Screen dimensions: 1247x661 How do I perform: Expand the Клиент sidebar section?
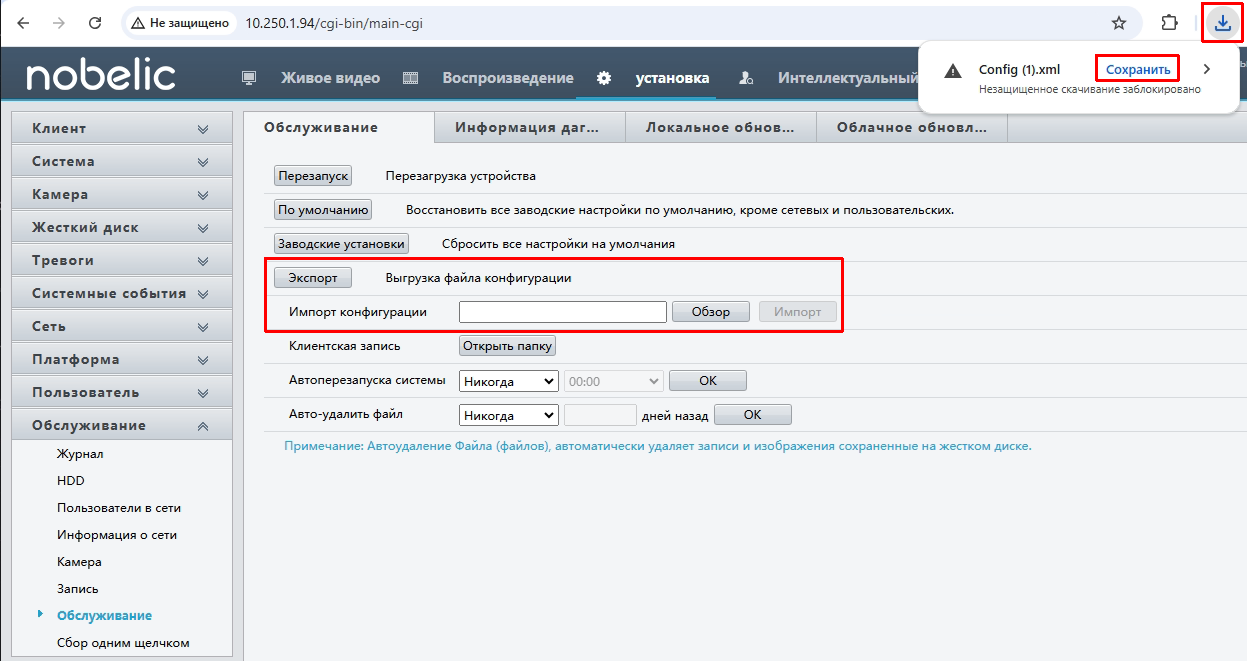tap(121, 128)
